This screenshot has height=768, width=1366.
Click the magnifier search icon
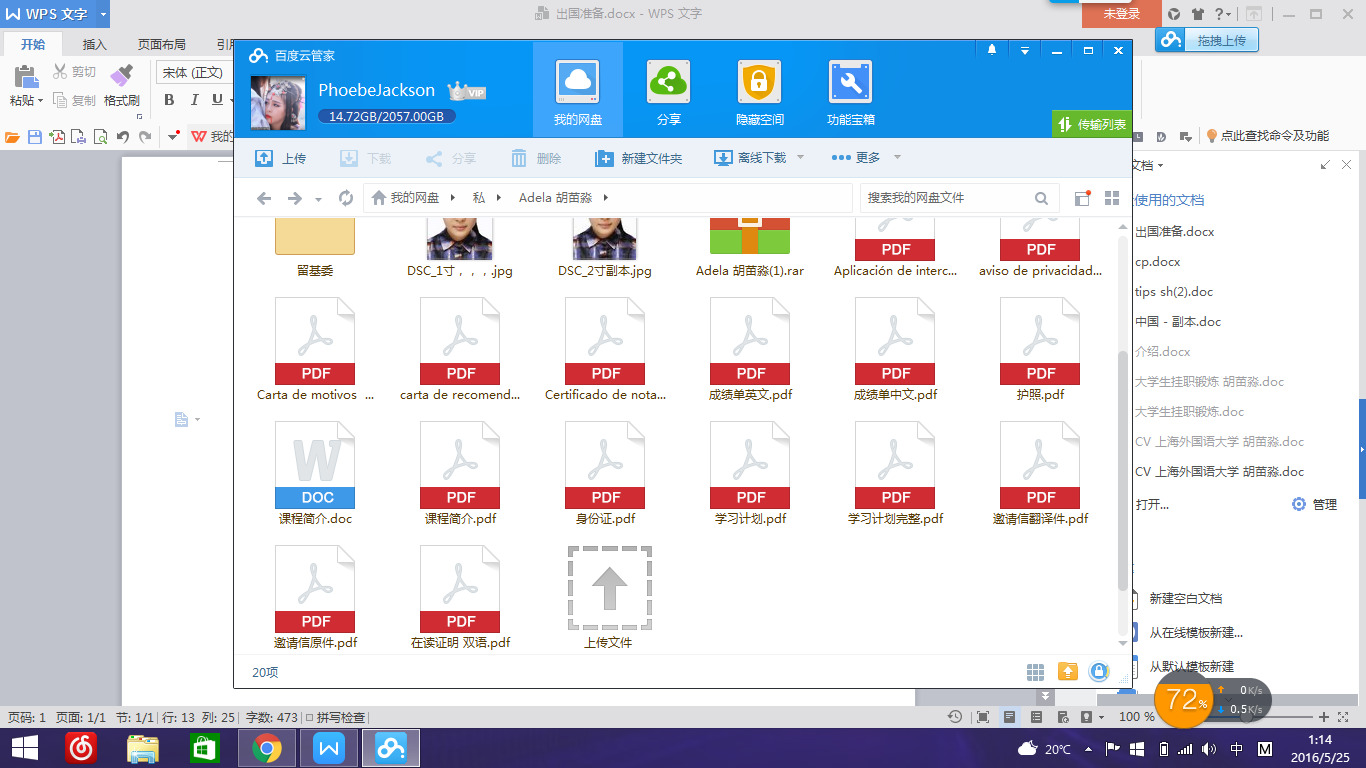1041,198
